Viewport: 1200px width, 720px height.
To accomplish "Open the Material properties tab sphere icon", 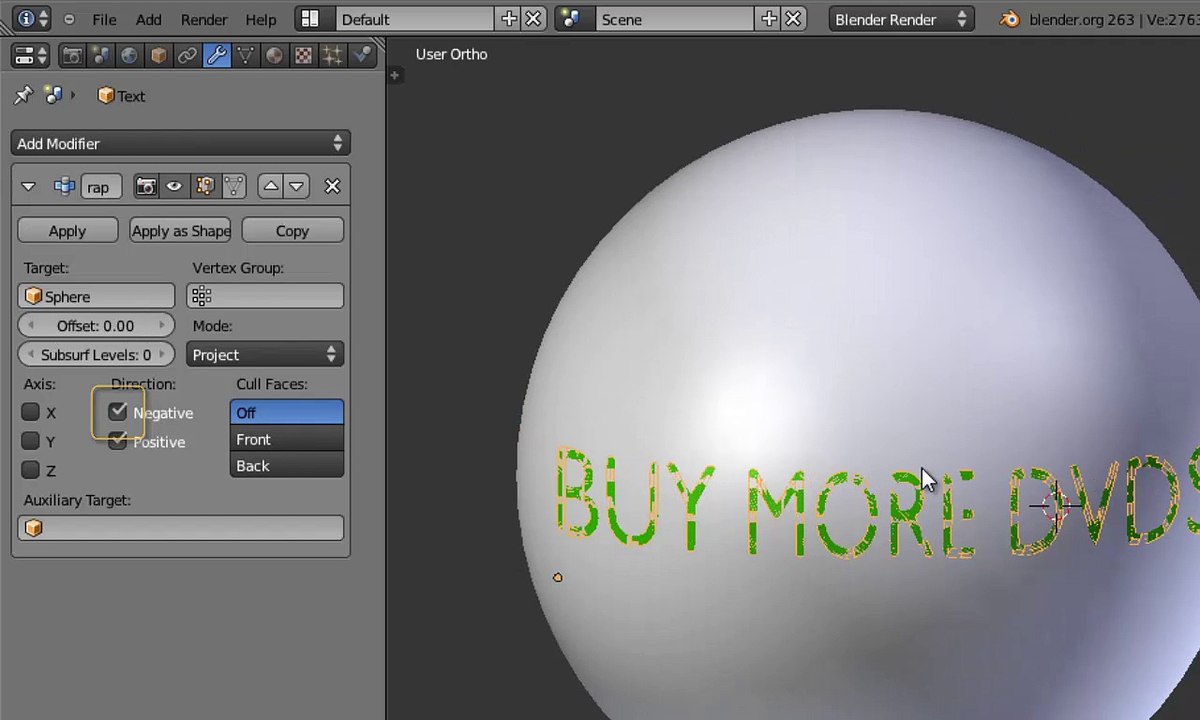I will [275, 56].
